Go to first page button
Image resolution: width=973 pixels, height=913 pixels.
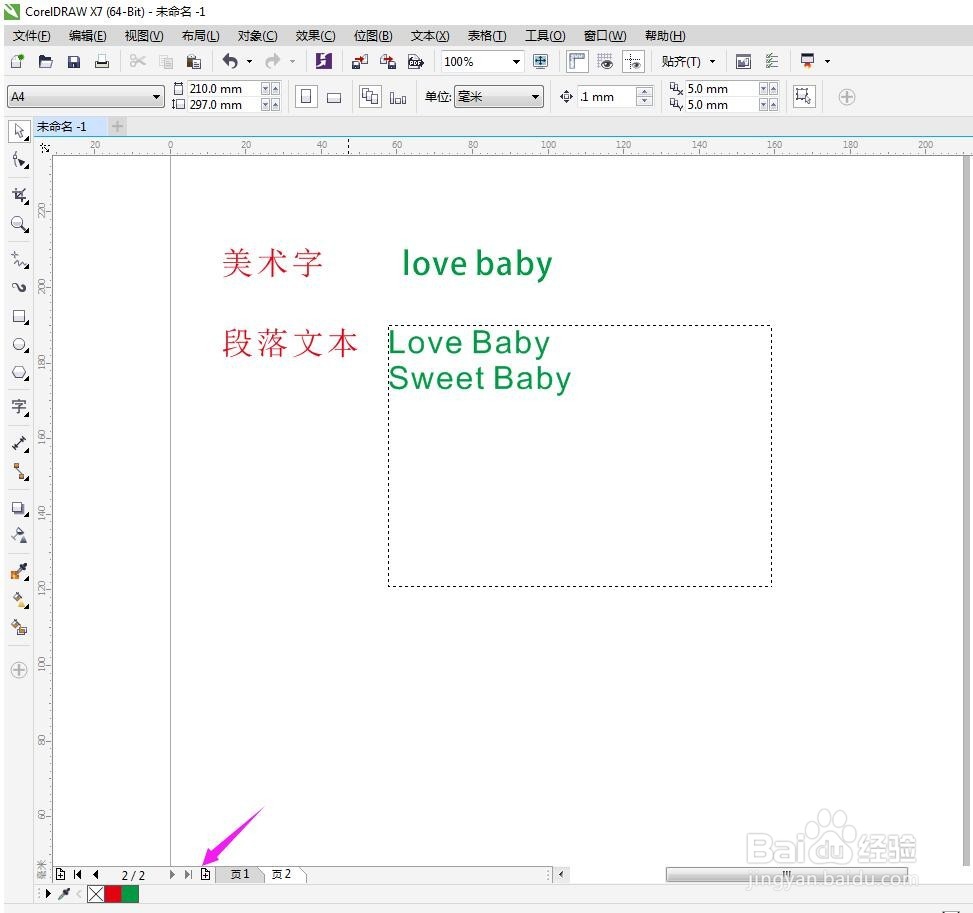tap(78, 875)
